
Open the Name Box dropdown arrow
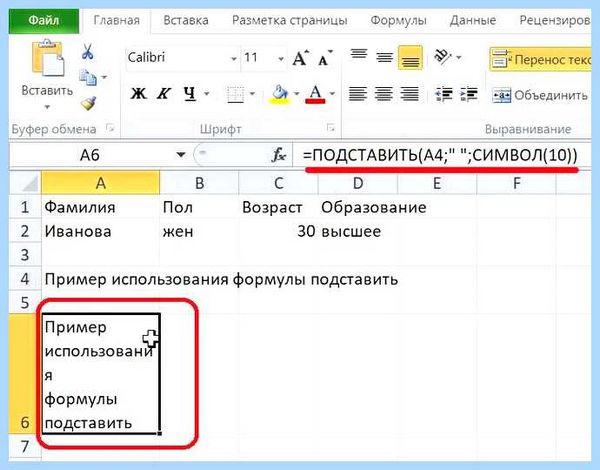pos(181,155)
